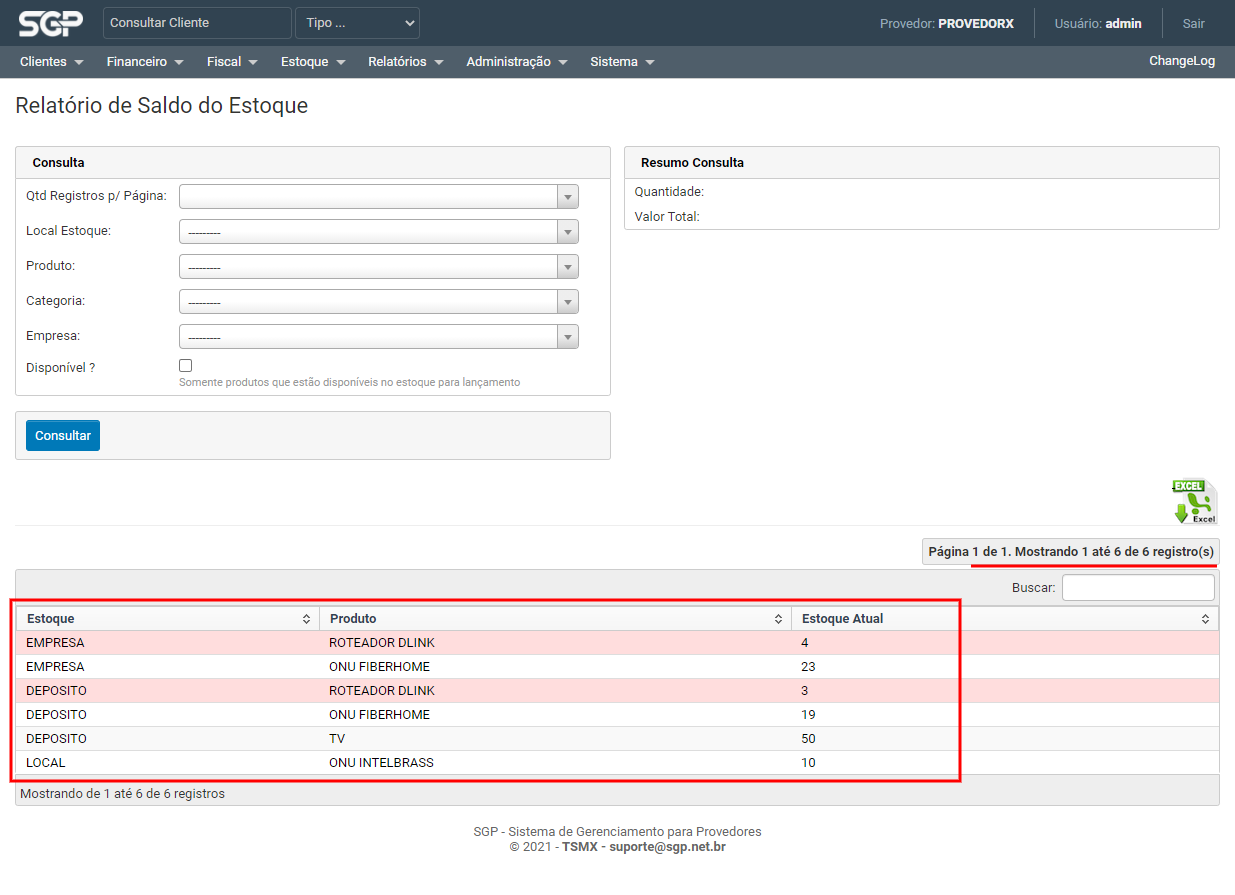Select the DEPOSITO ONU FIBERHOME row

tap(617, 714)
